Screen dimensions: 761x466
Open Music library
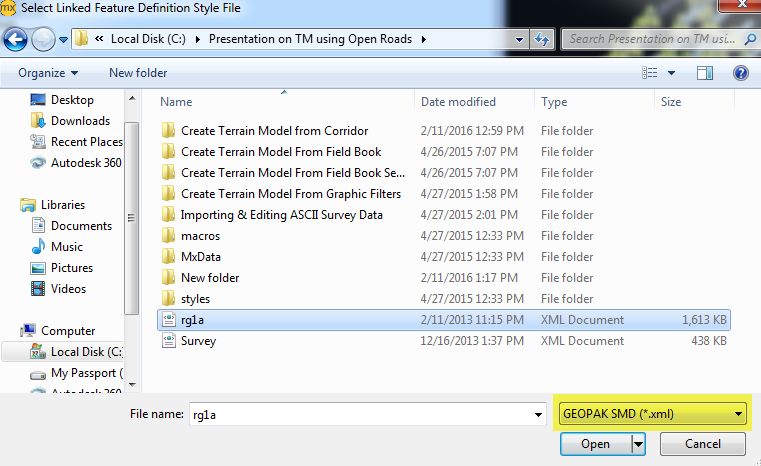(x=66, y=247)
